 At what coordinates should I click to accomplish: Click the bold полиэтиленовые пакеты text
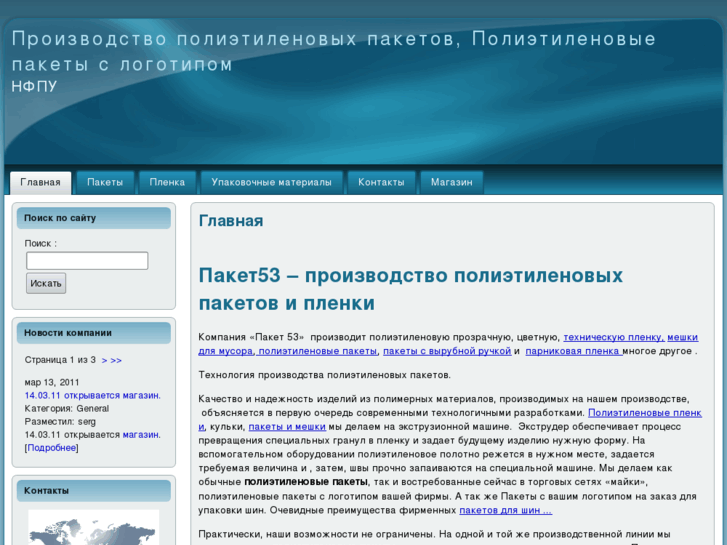[306, 482]
